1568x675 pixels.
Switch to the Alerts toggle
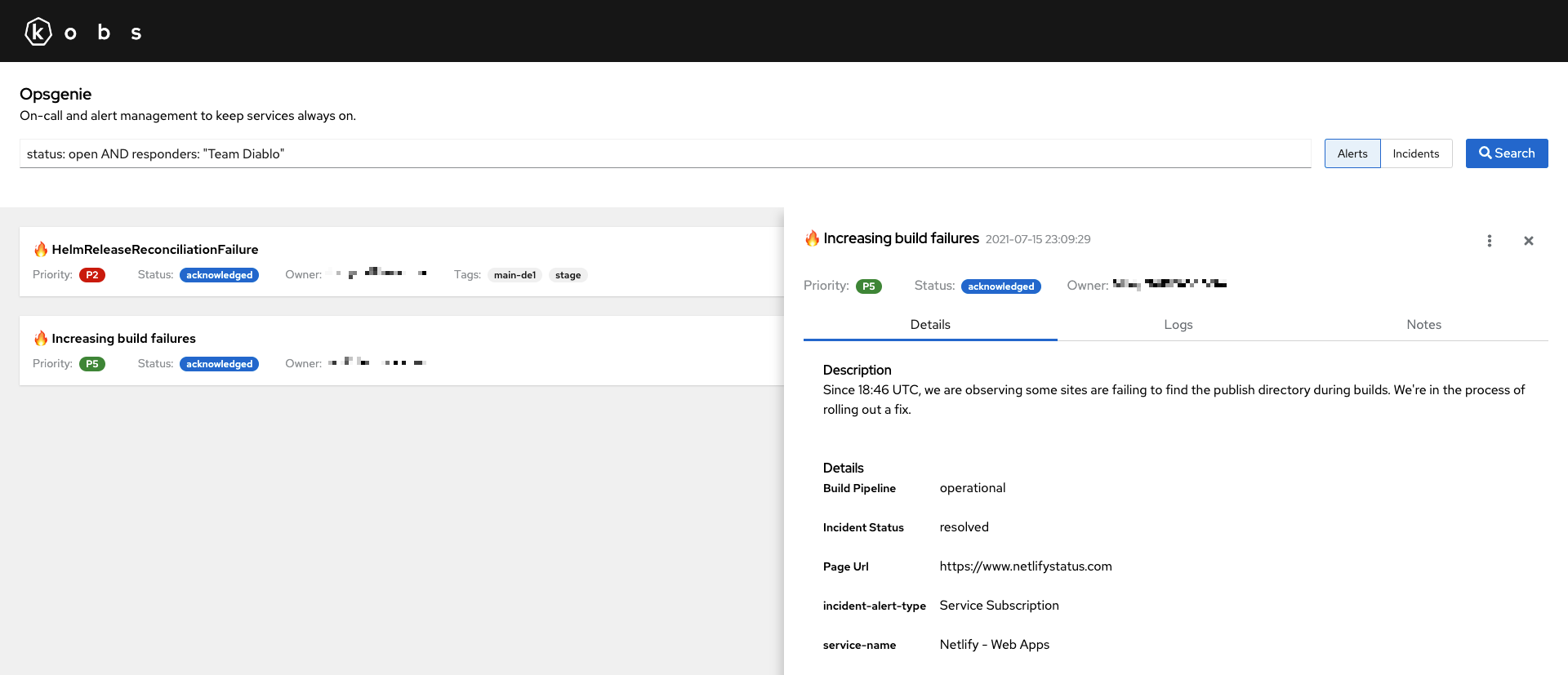pos(1352,153)
